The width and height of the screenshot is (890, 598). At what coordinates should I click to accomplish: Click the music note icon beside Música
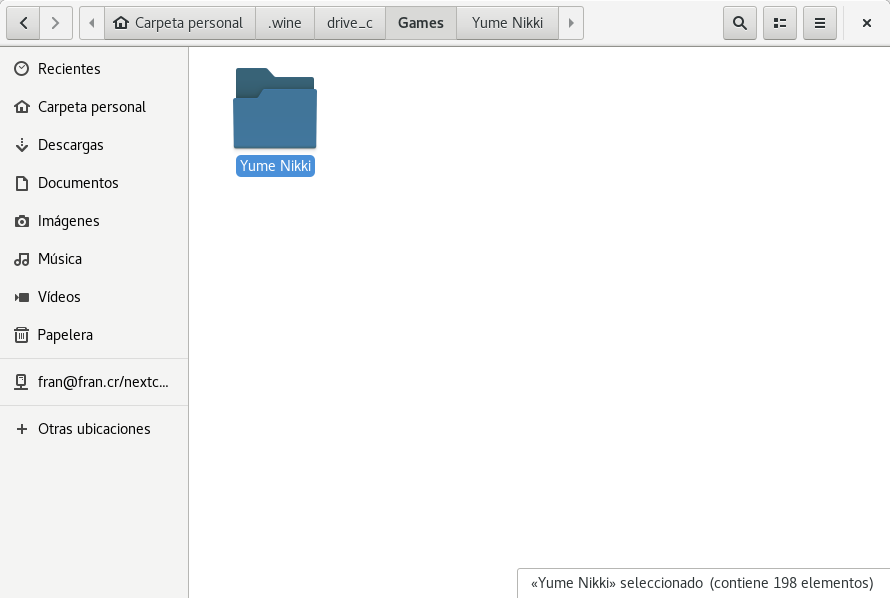(x=22, y=259)
